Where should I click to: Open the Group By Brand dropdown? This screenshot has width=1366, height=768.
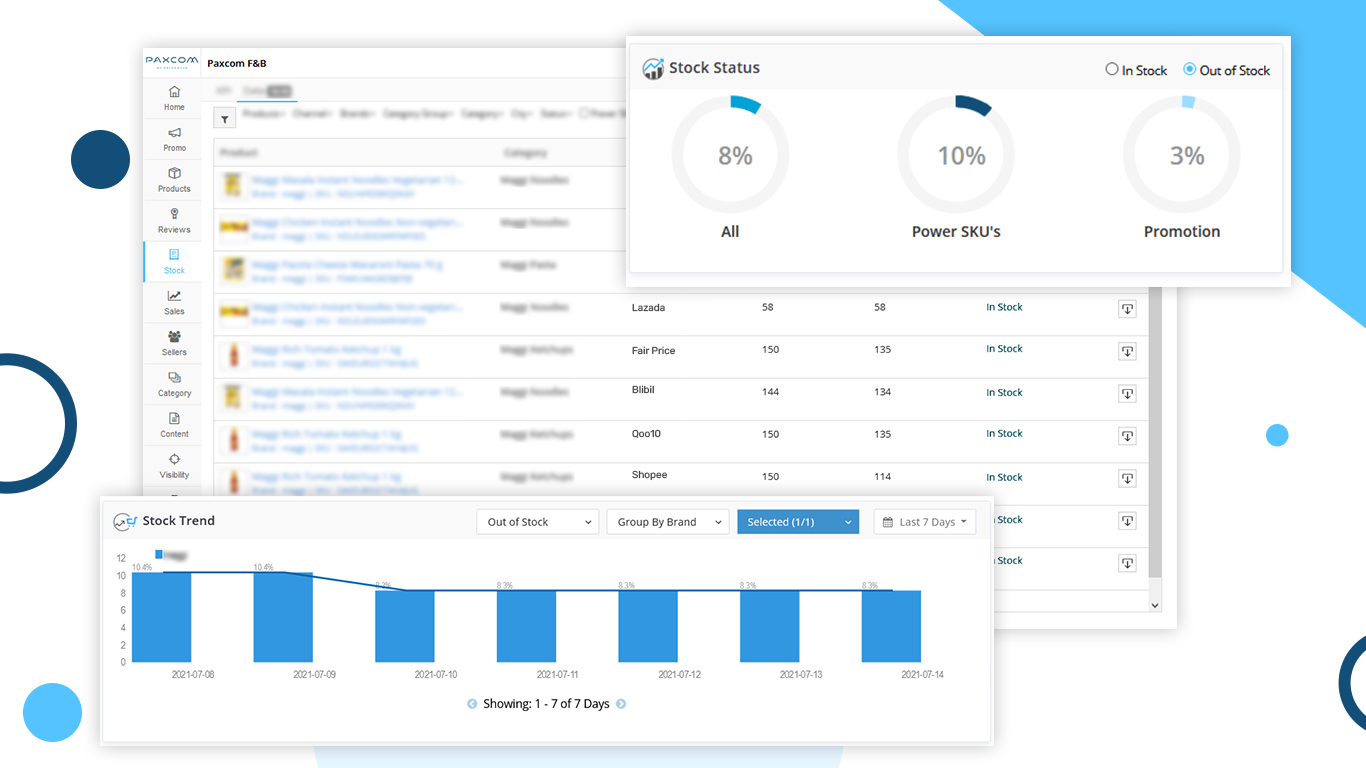[667, 522]
